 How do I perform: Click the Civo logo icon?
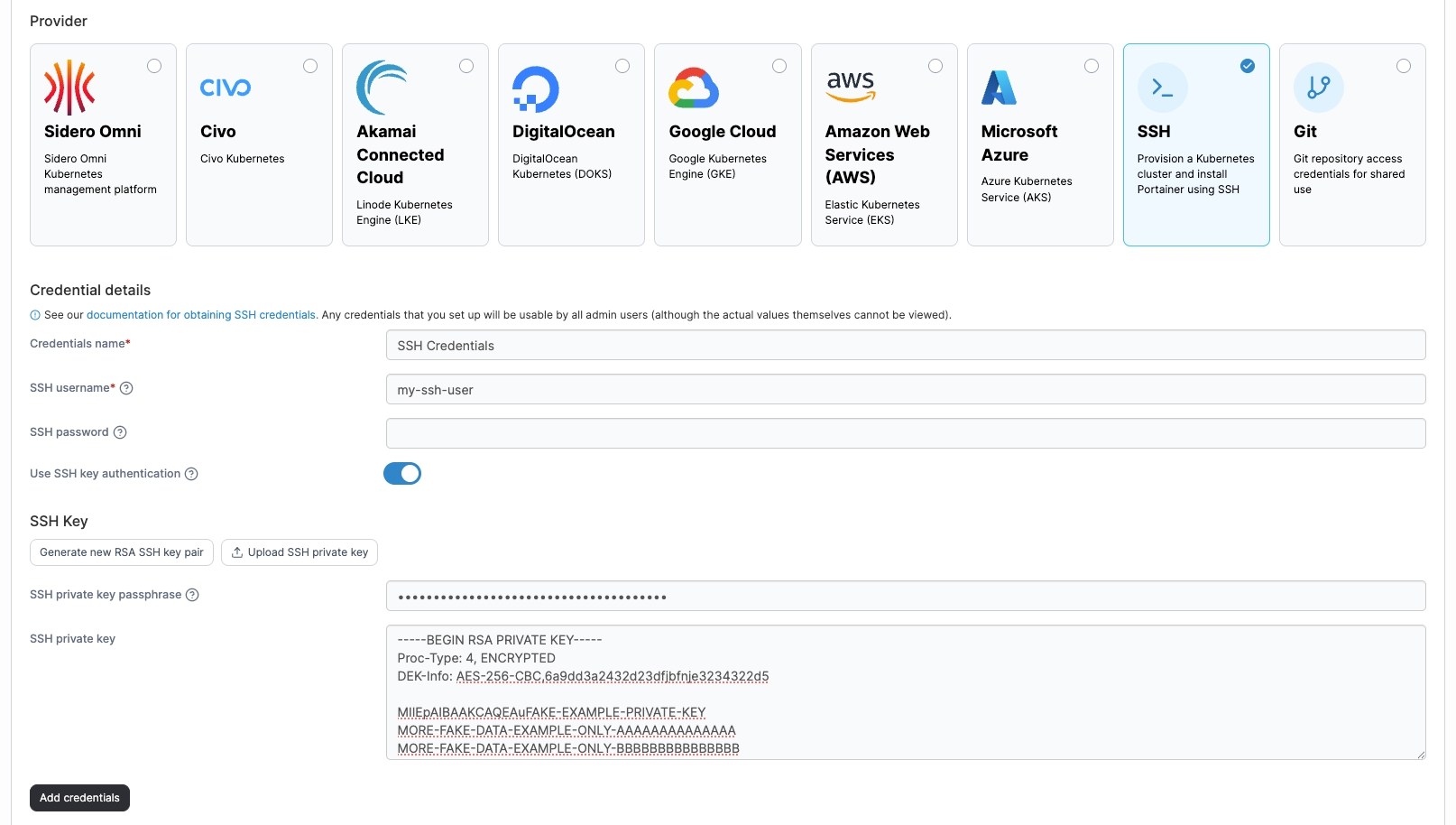[x=226, y=88]
